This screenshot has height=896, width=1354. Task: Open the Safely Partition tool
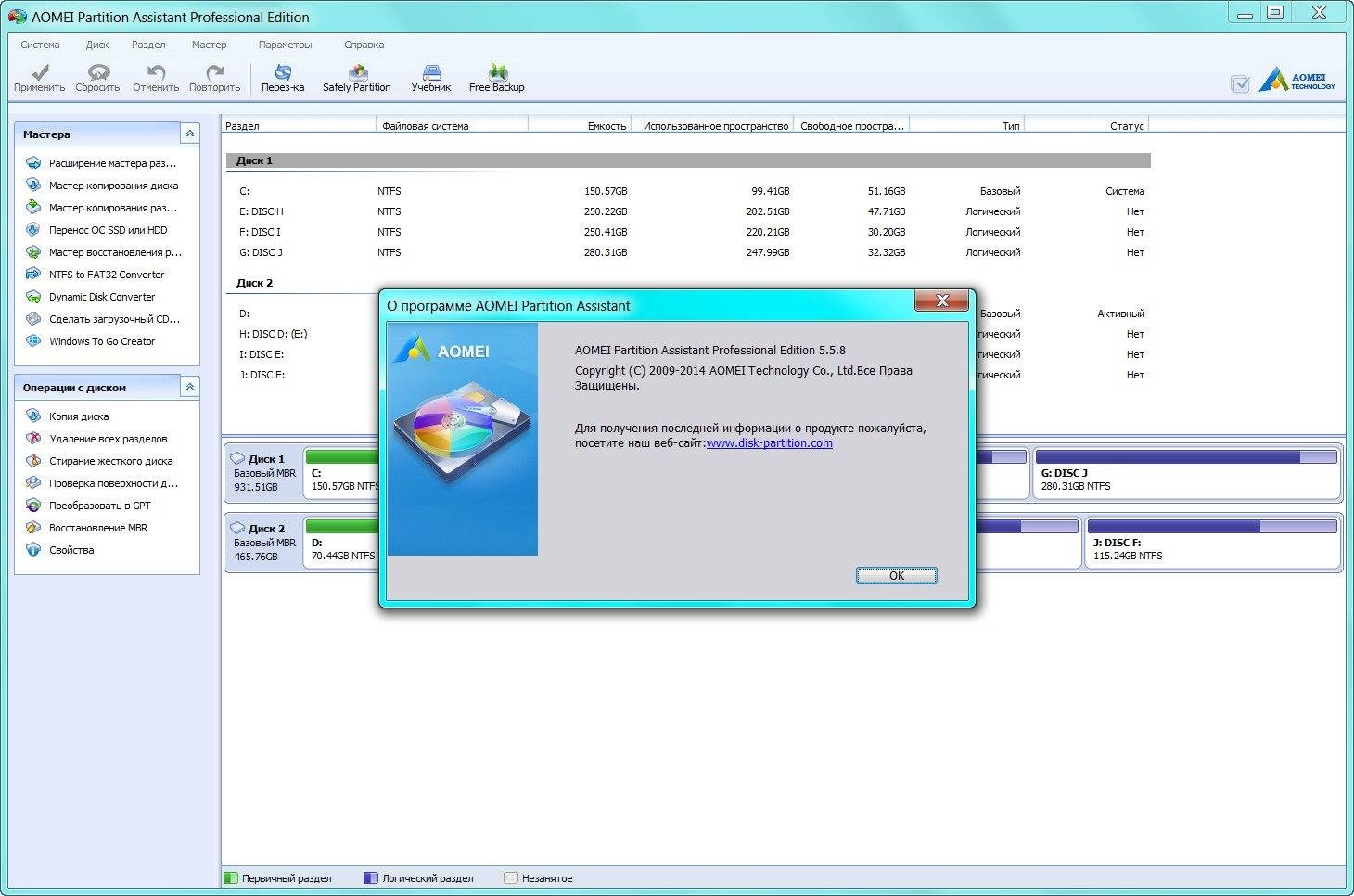pyautogui.click(x=357, y=78)
